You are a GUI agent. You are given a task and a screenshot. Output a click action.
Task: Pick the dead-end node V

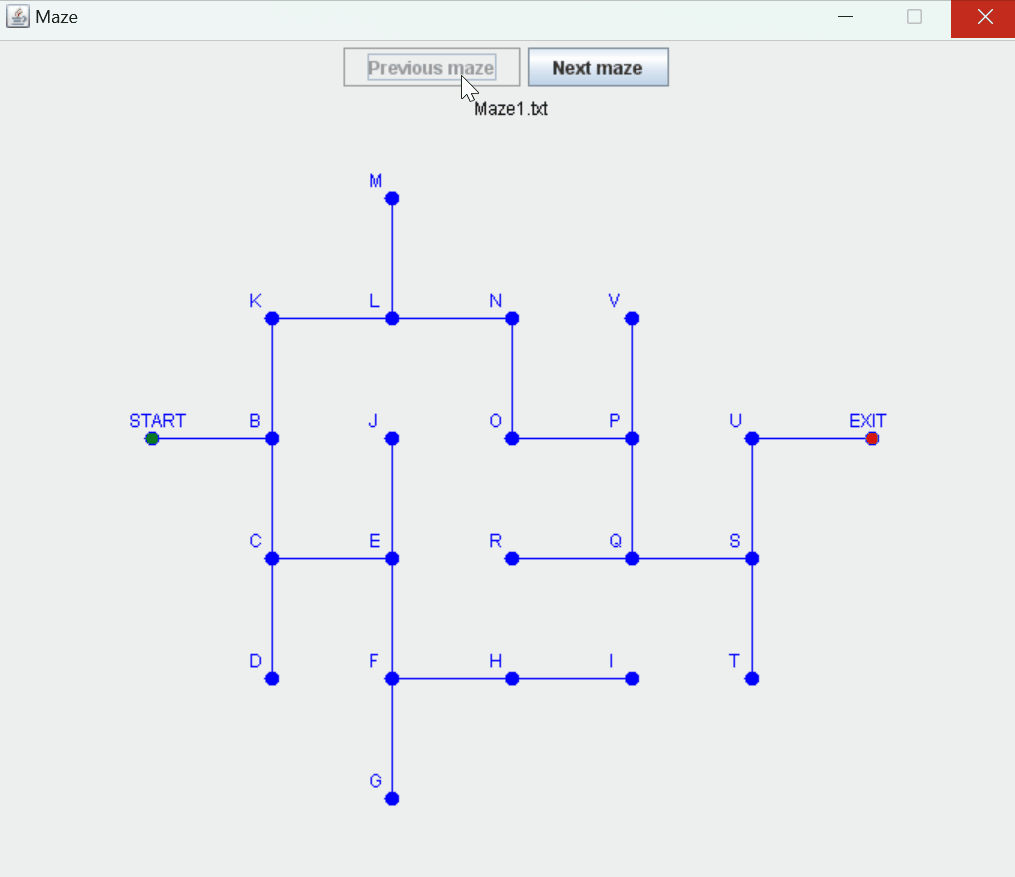(632, 318)
